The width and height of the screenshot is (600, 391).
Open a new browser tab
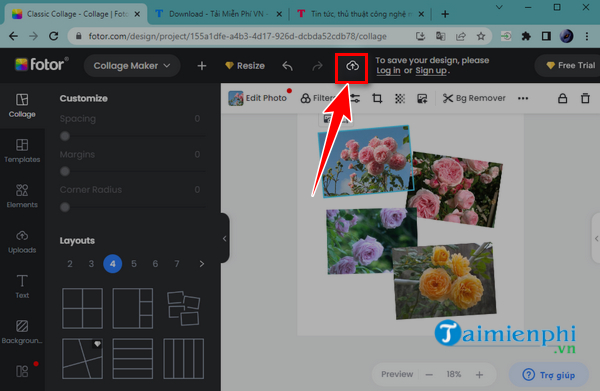click(x=445, y=14)
